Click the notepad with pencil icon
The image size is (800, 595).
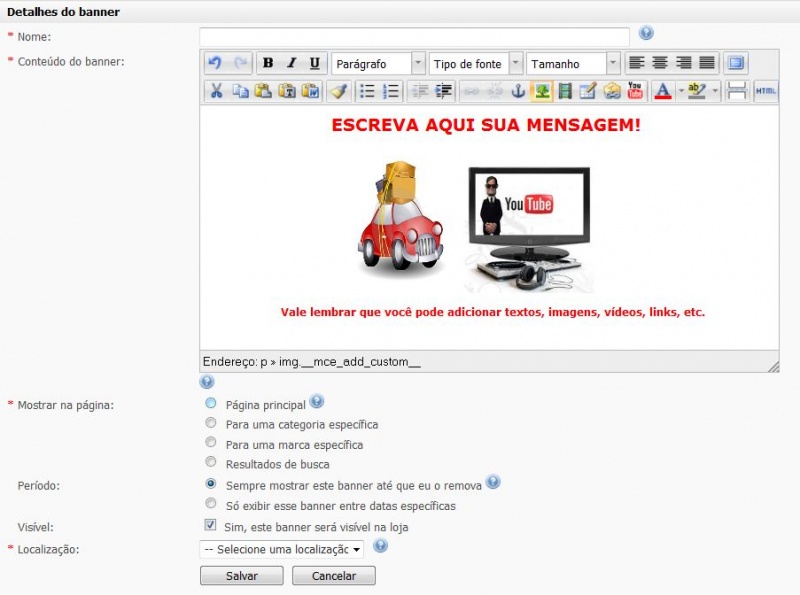click(x=588, y=91)
